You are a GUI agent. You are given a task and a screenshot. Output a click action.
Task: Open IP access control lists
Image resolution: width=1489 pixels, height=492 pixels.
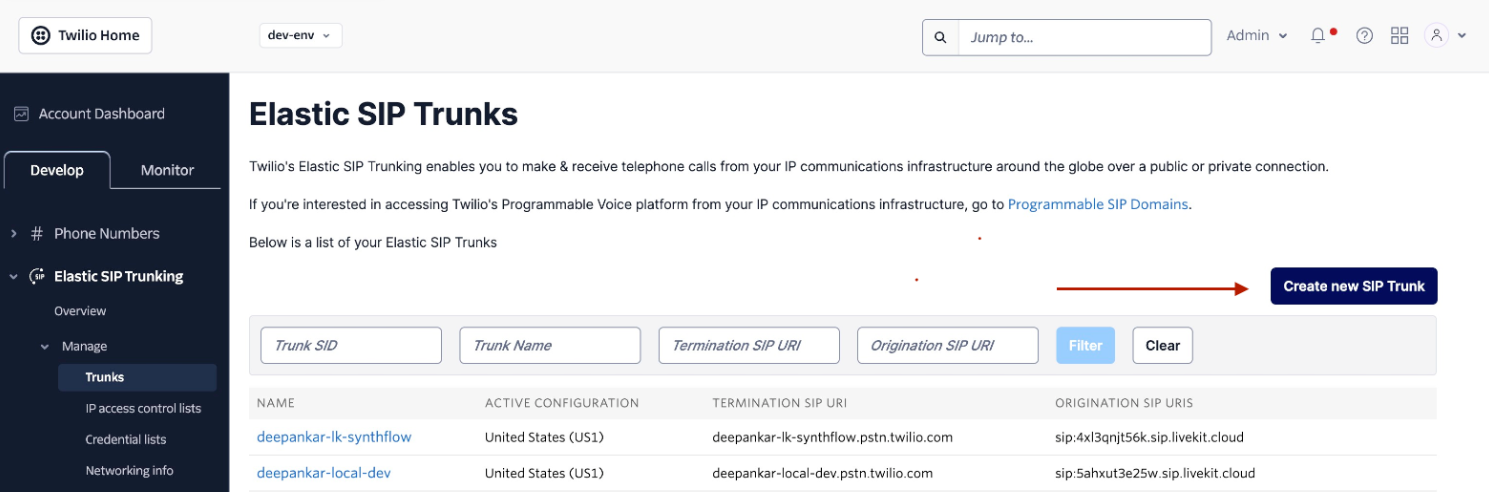[143, 408]
